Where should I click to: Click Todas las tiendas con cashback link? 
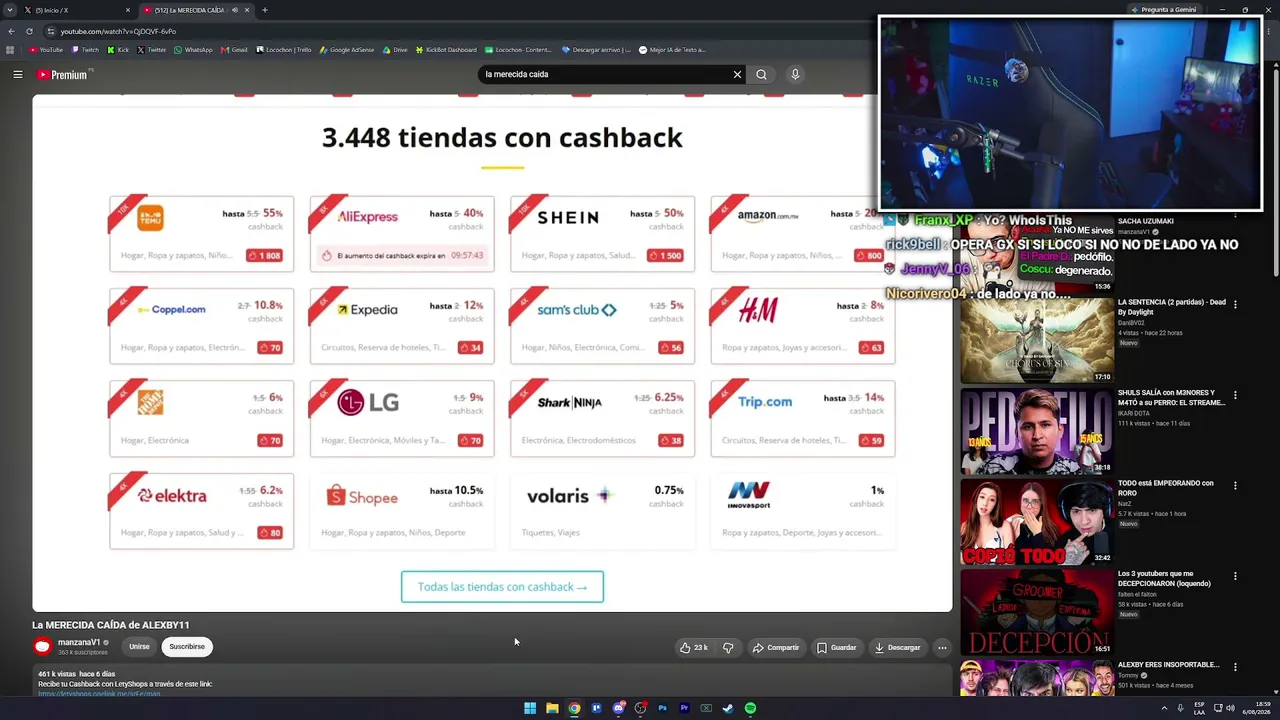pos(502,587)
